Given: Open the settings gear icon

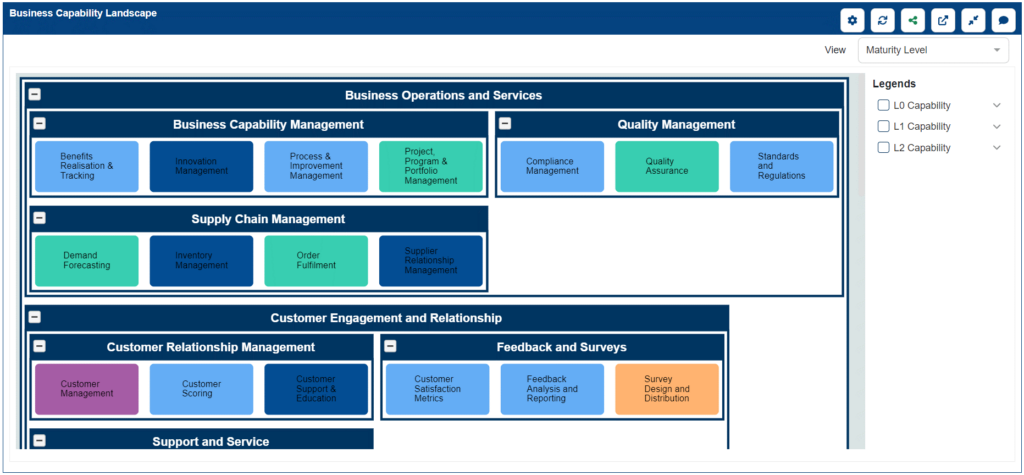Looking at the screenshot, I should 852,20.
